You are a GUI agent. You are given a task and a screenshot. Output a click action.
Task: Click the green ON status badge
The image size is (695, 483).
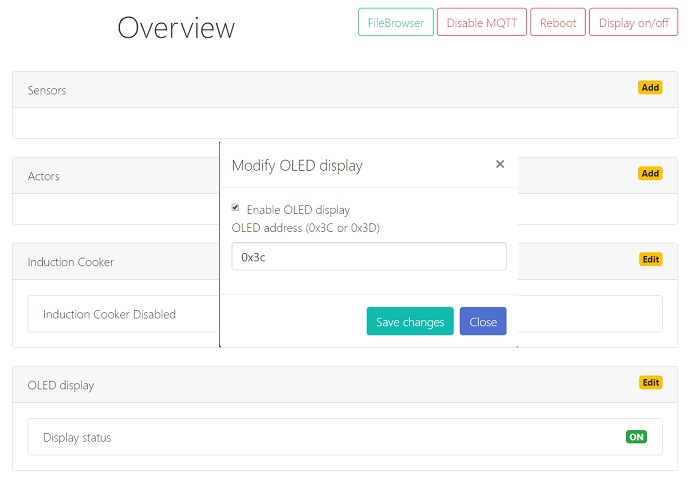[x=636, y=437]
